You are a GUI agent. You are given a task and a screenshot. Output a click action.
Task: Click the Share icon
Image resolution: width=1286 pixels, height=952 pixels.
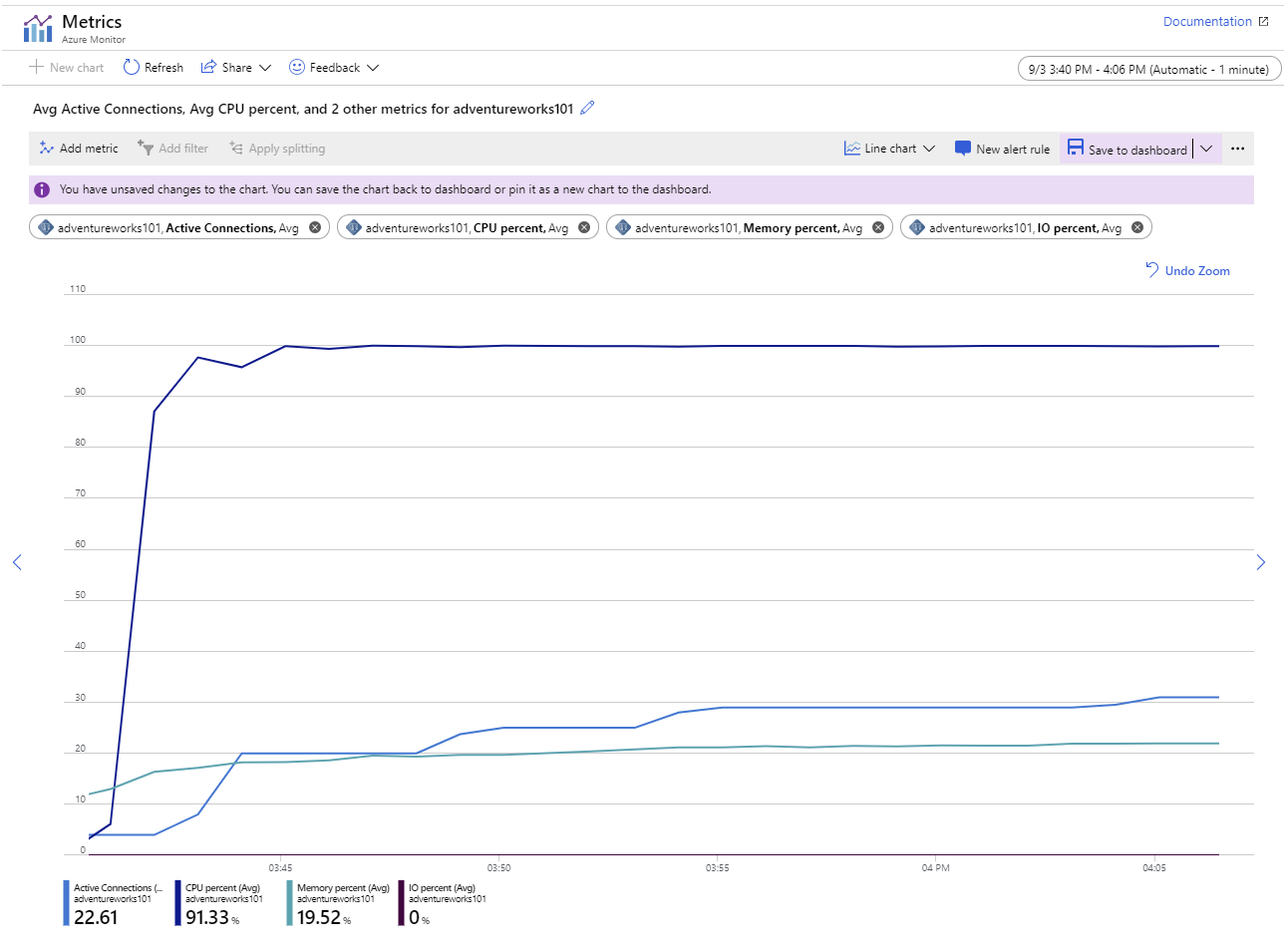click(x=208, y=67)
